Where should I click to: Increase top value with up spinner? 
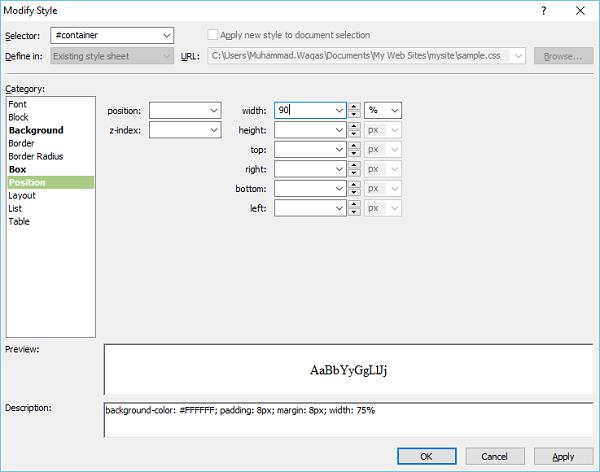[354, 145]
